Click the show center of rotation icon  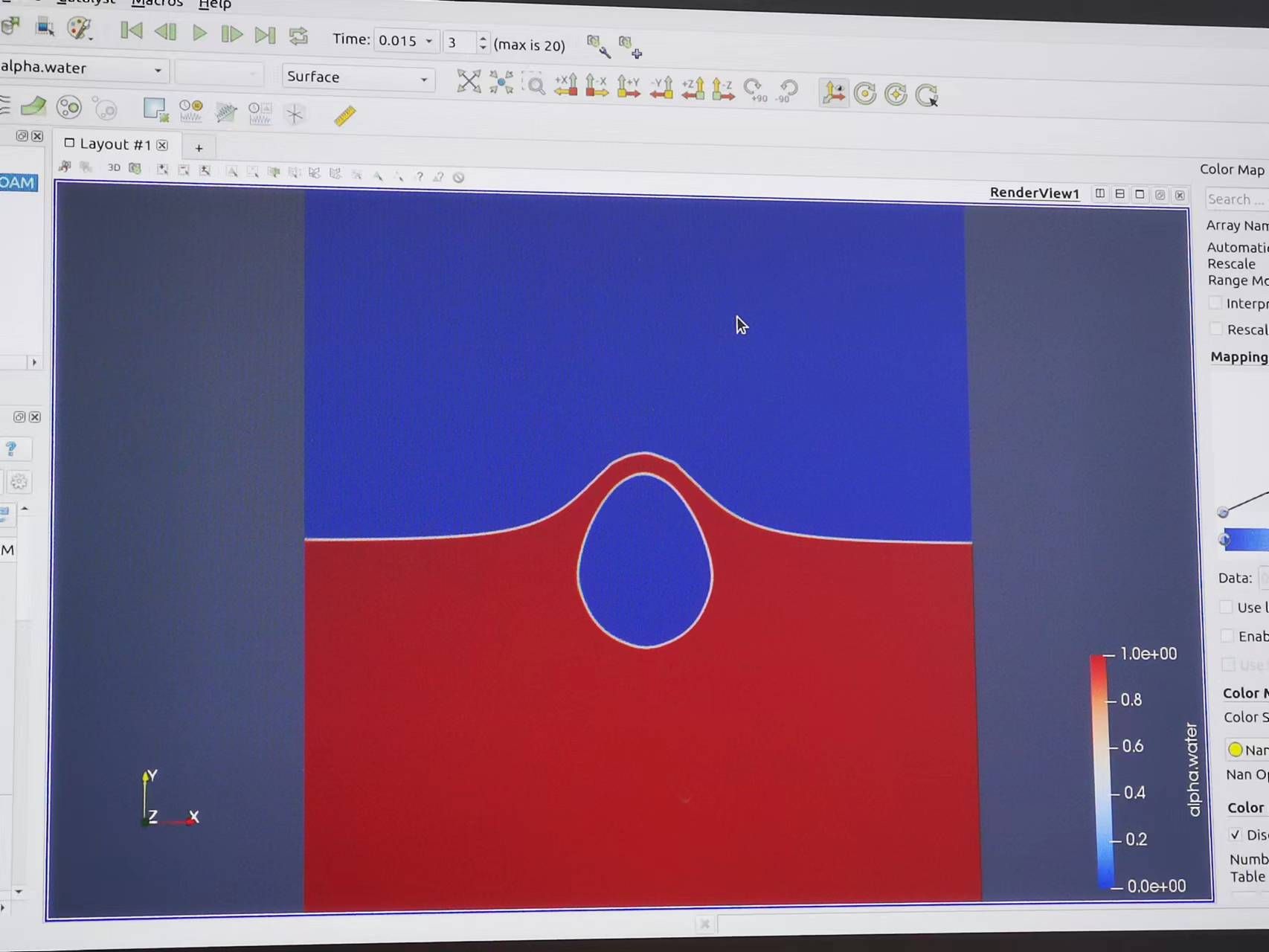865,94
